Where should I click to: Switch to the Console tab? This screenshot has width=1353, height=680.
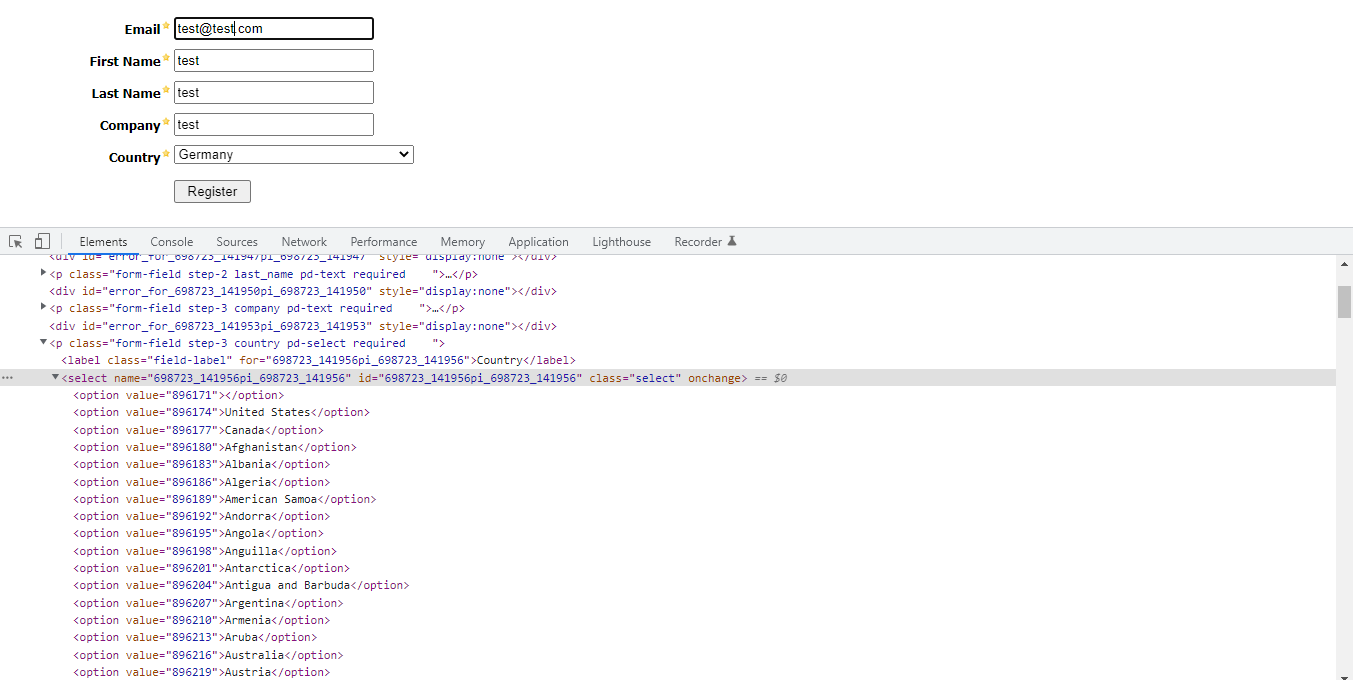(171, 242)
